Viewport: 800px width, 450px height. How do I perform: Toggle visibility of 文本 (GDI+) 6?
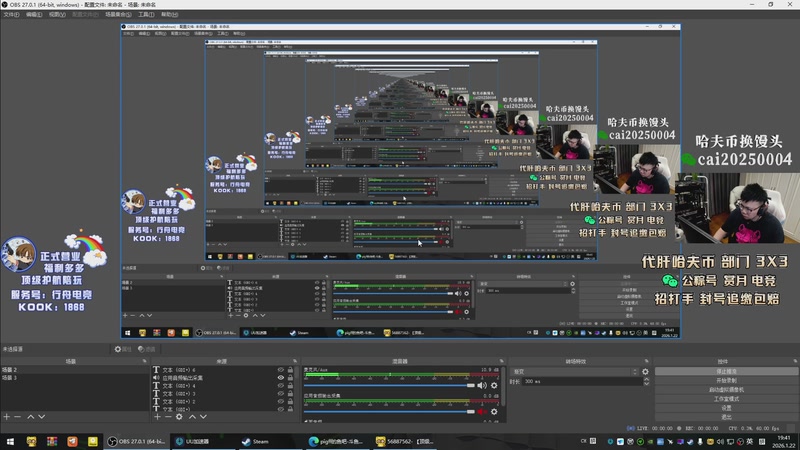click(x=281, y=370)
